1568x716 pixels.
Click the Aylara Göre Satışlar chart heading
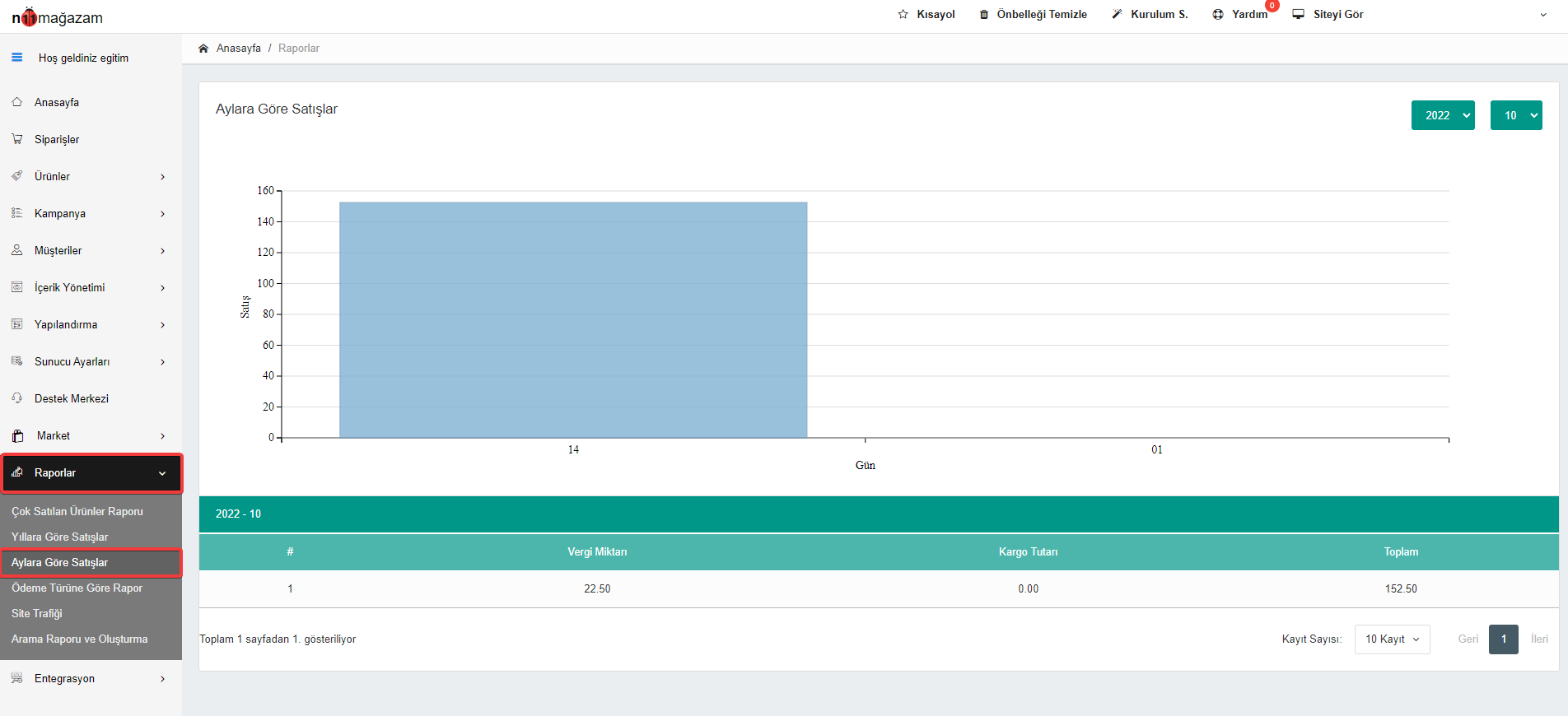[x=277, y=109]
